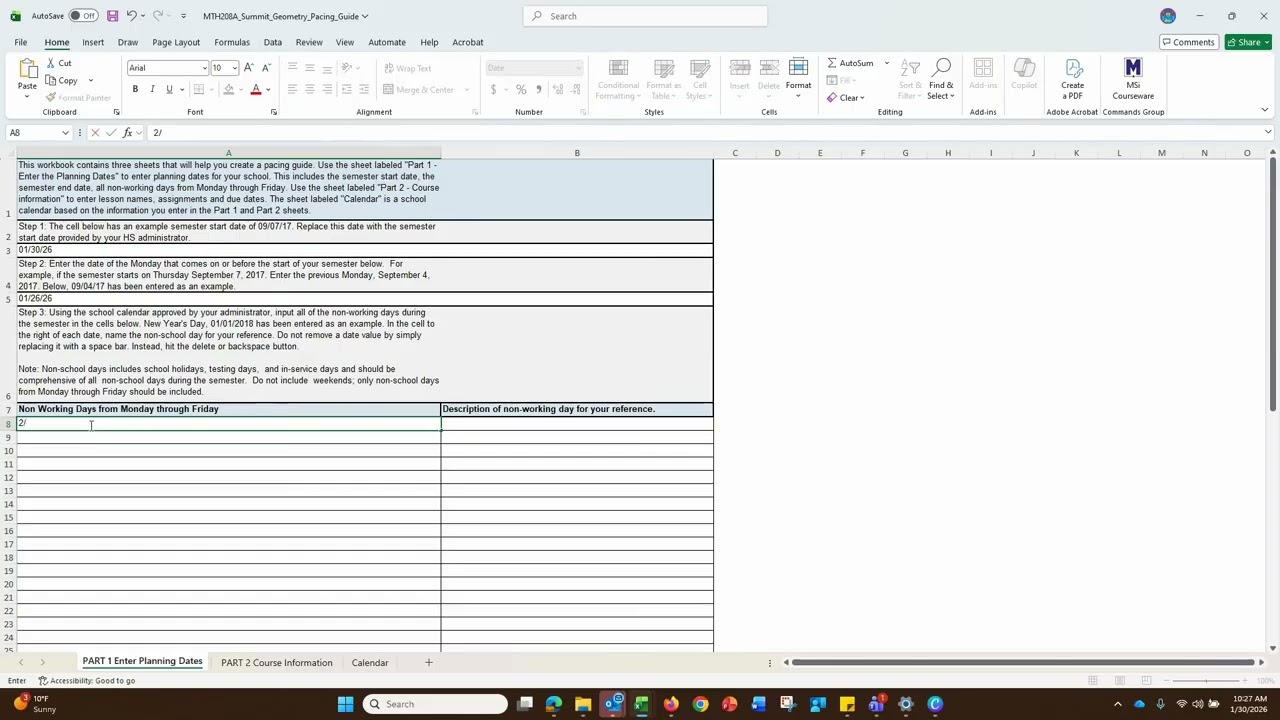Collapse the ribbon with chevron

(x=1264, y=110)
